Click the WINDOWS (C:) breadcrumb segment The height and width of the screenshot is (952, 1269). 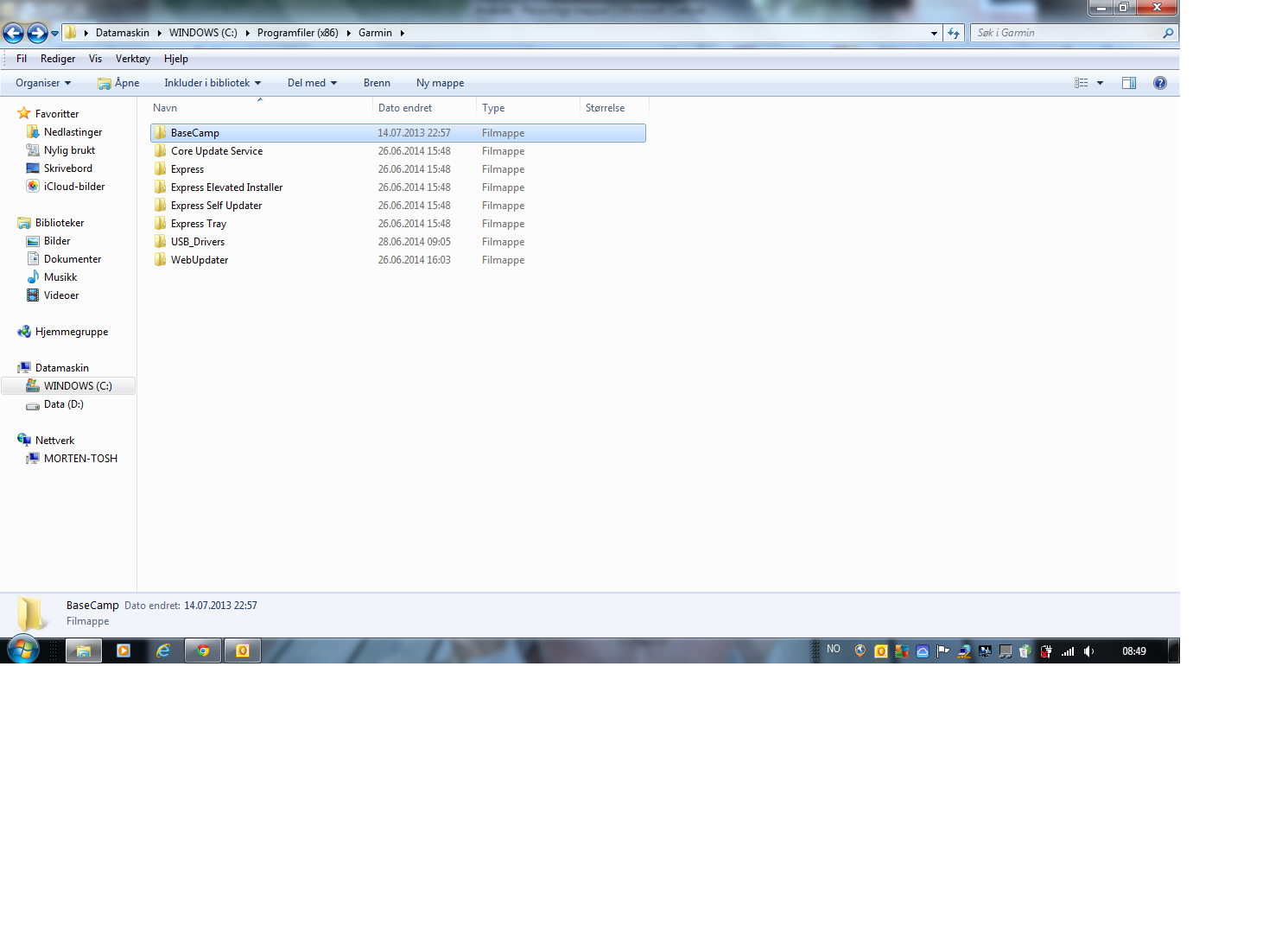pos(203,33)
